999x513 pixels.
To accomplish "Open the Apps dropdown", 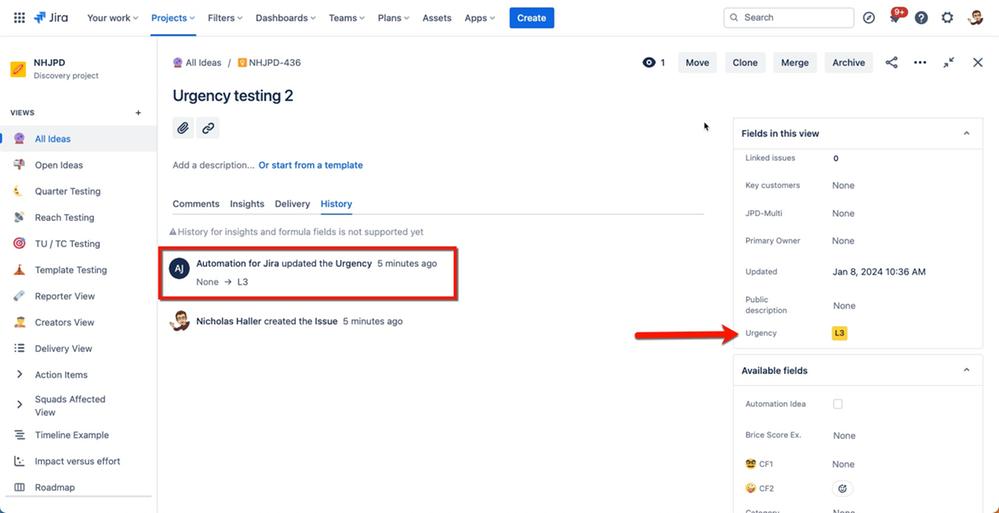I will pos(480,18).
